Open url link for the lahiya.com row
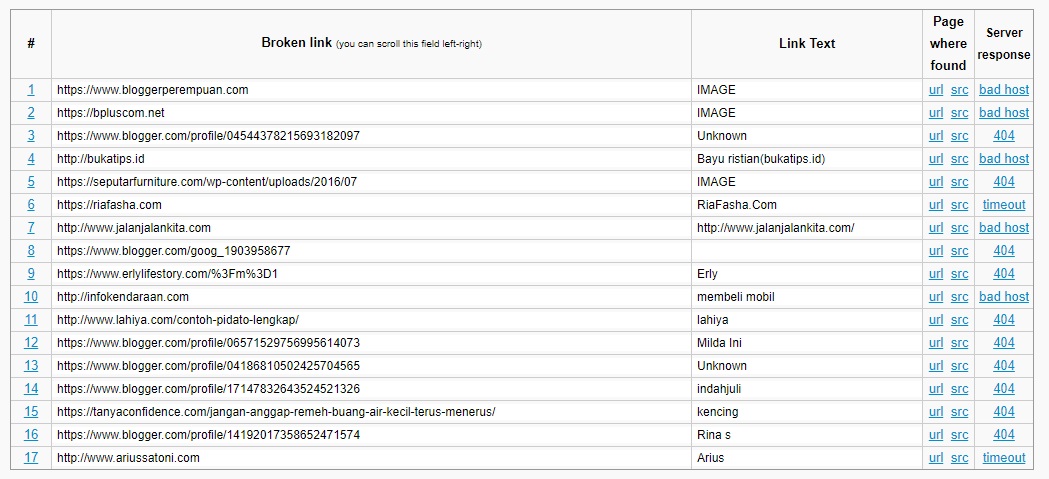1049x479 pixels. click(936, 320)
